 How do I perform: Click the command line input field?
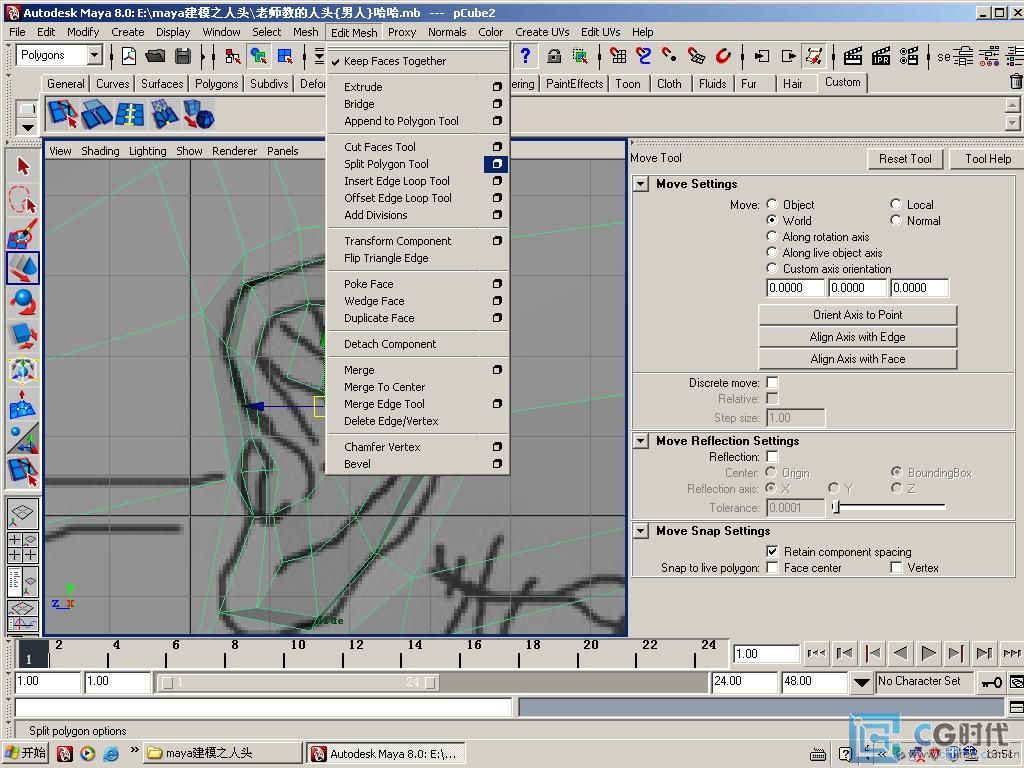pos(263,707)
